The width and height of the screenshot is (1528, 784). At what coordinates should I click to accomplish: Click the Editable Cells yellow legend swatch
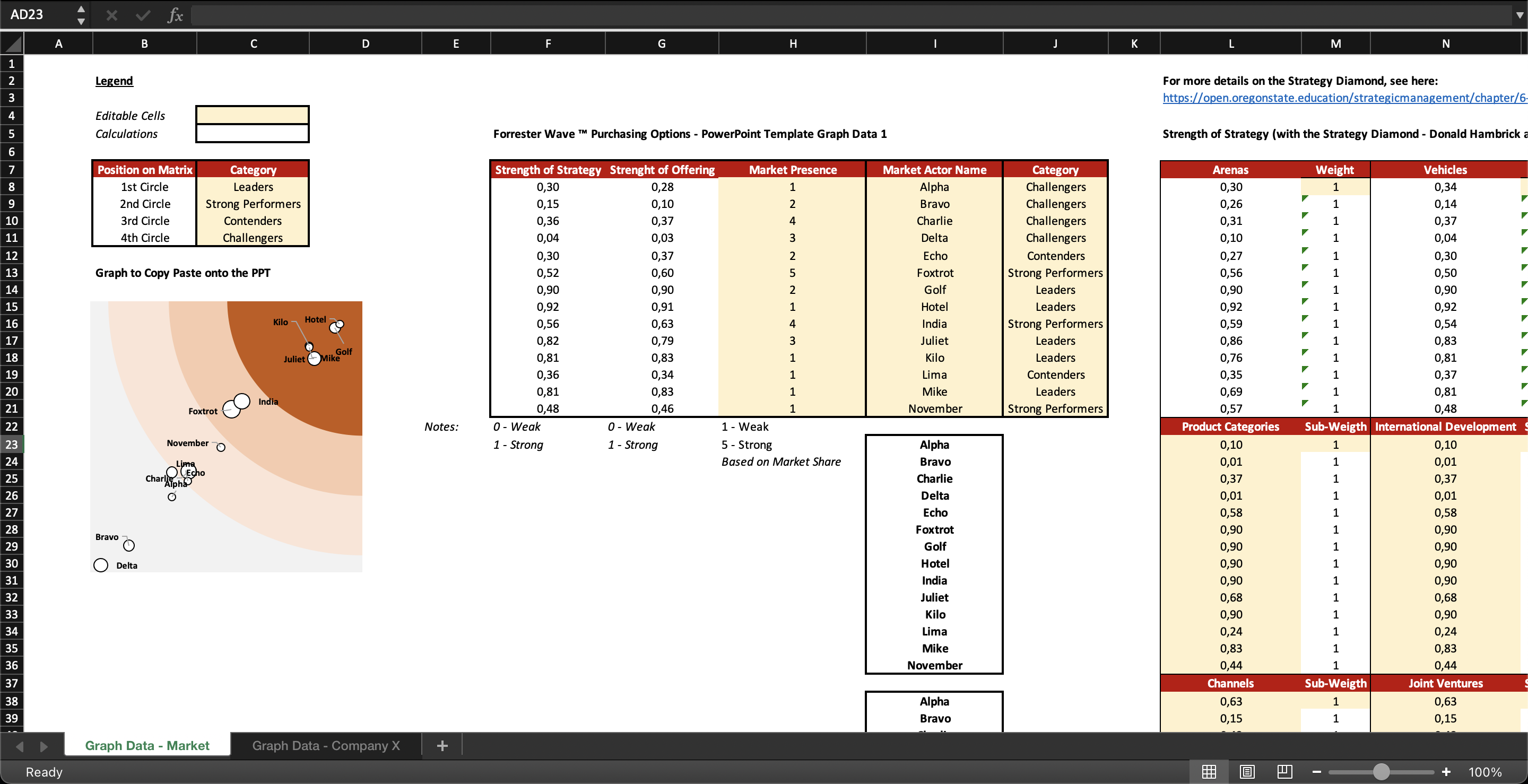point(252,115)
